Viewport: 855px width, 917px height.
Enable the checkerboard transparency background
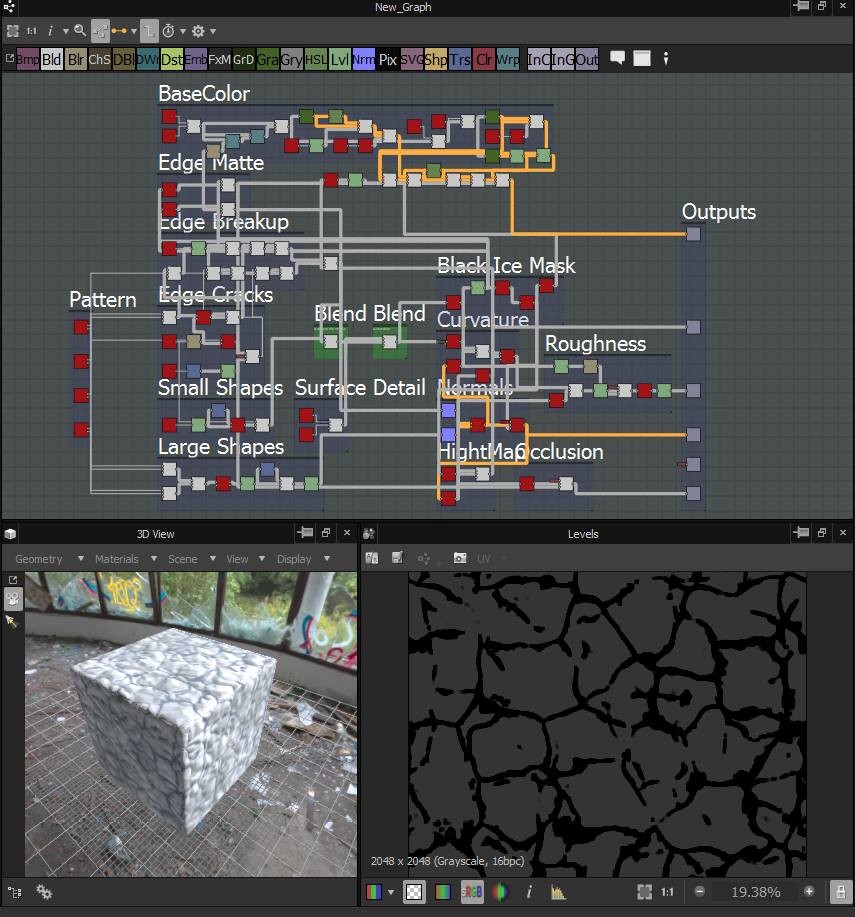click(x=415, y=892)
